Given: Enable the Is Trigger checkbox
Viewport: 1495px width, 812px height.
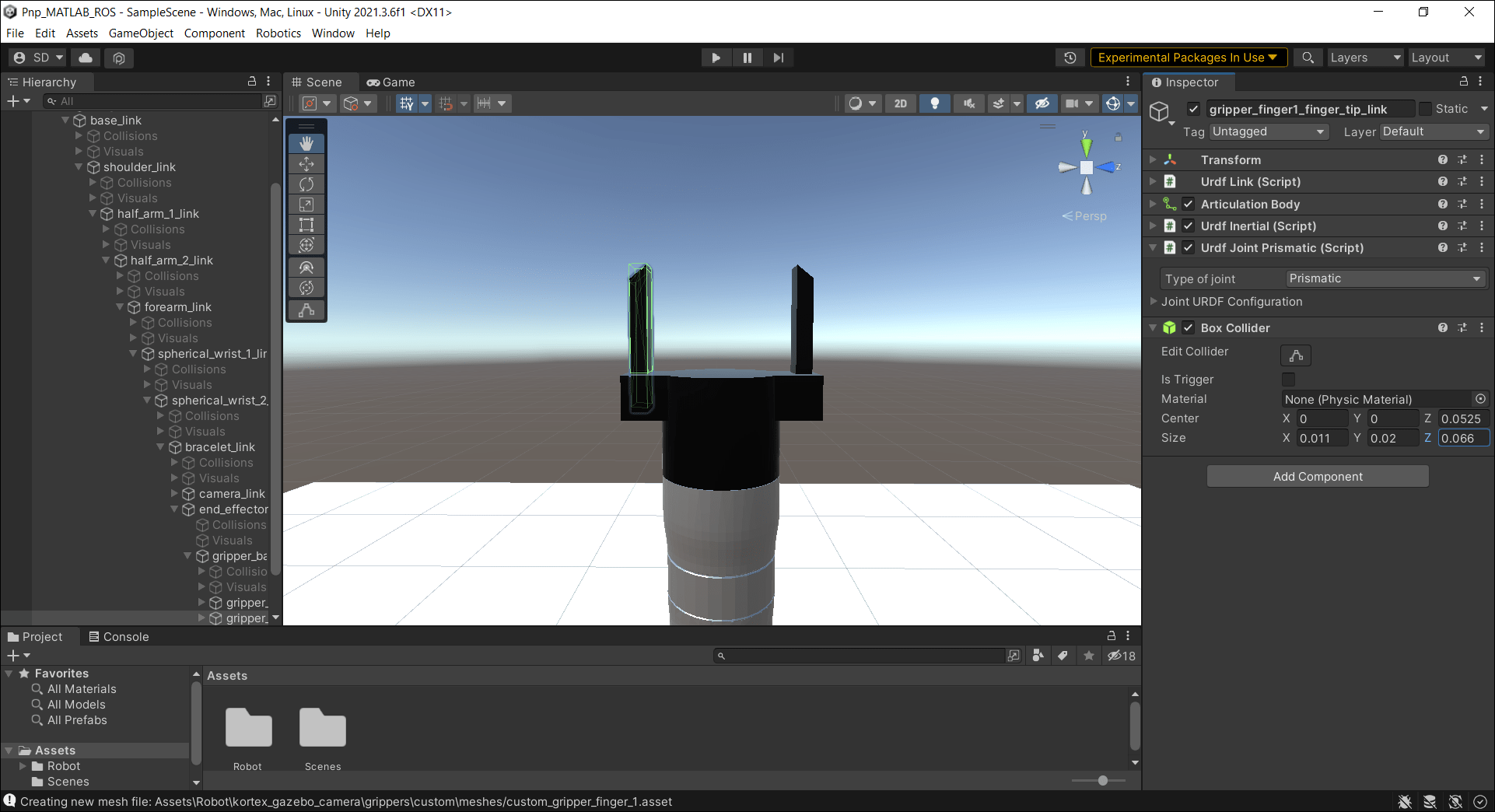Looking at the screenshot, I should 1288,379.
